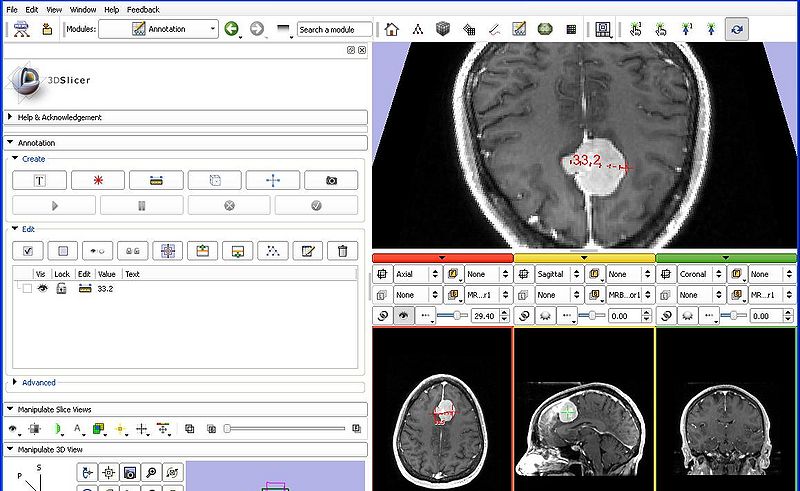Toggle visibility eye of annotation 33.2
The image size is (800, 491).
42,288
